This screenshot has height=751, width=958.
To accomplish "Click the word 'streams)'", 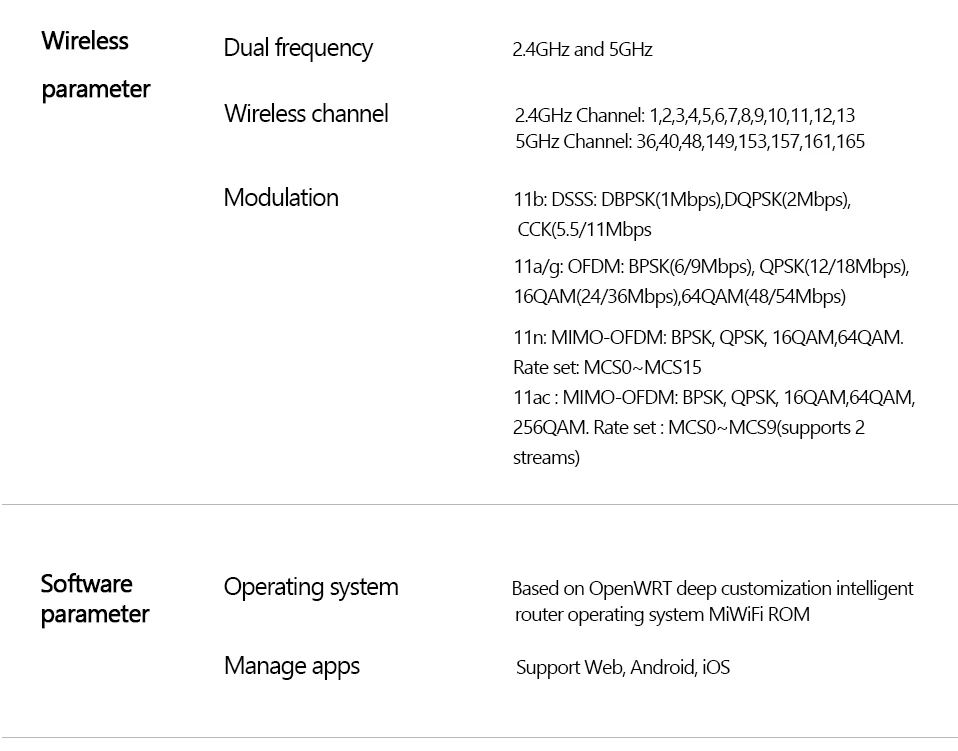I will (546, 458).
